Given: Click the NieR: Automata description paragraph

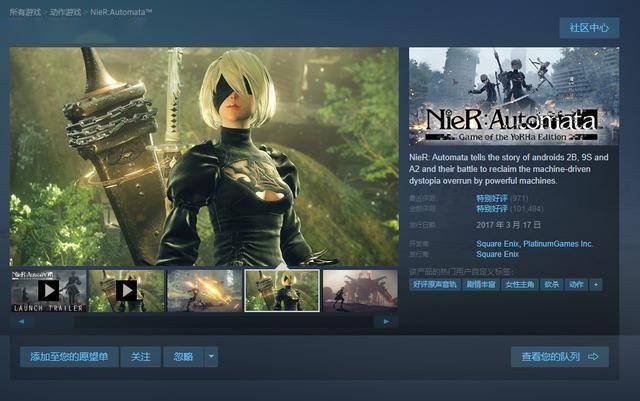Looking at the screenshot, I should click(x=509, y=169).
